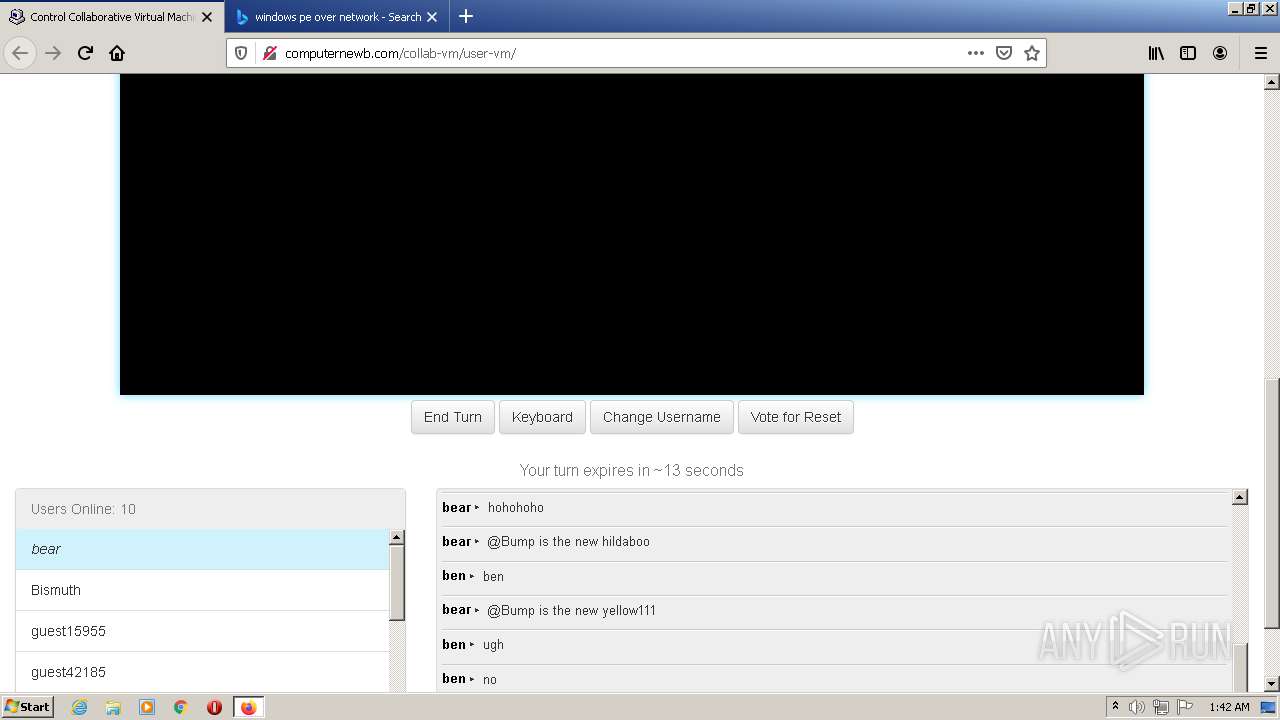1280x720 pixels.
Task: Select user bear in users list
Action: (x=202, y=549)
